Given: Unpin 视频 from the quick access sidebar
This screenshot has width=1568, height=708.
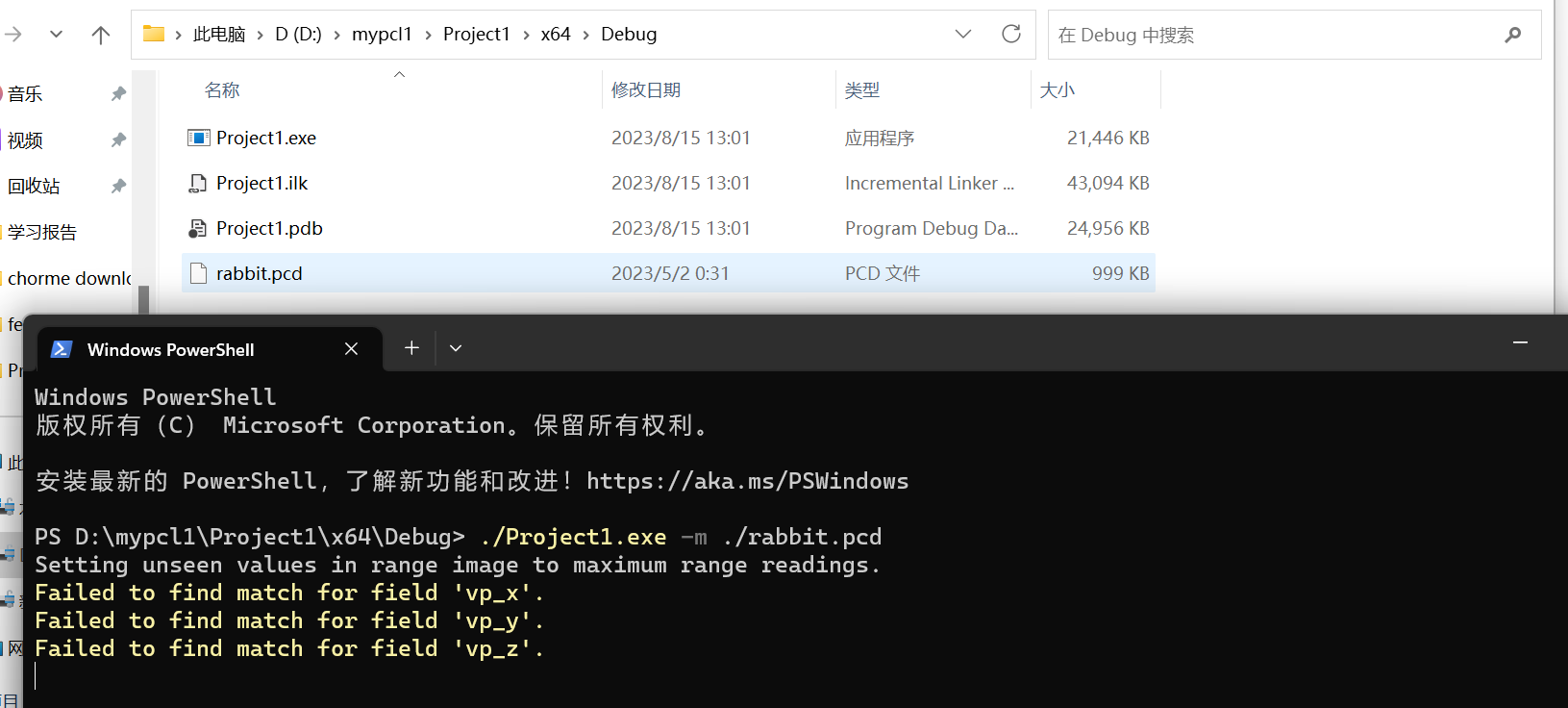Looking at the screenshot, I should 117,139.
